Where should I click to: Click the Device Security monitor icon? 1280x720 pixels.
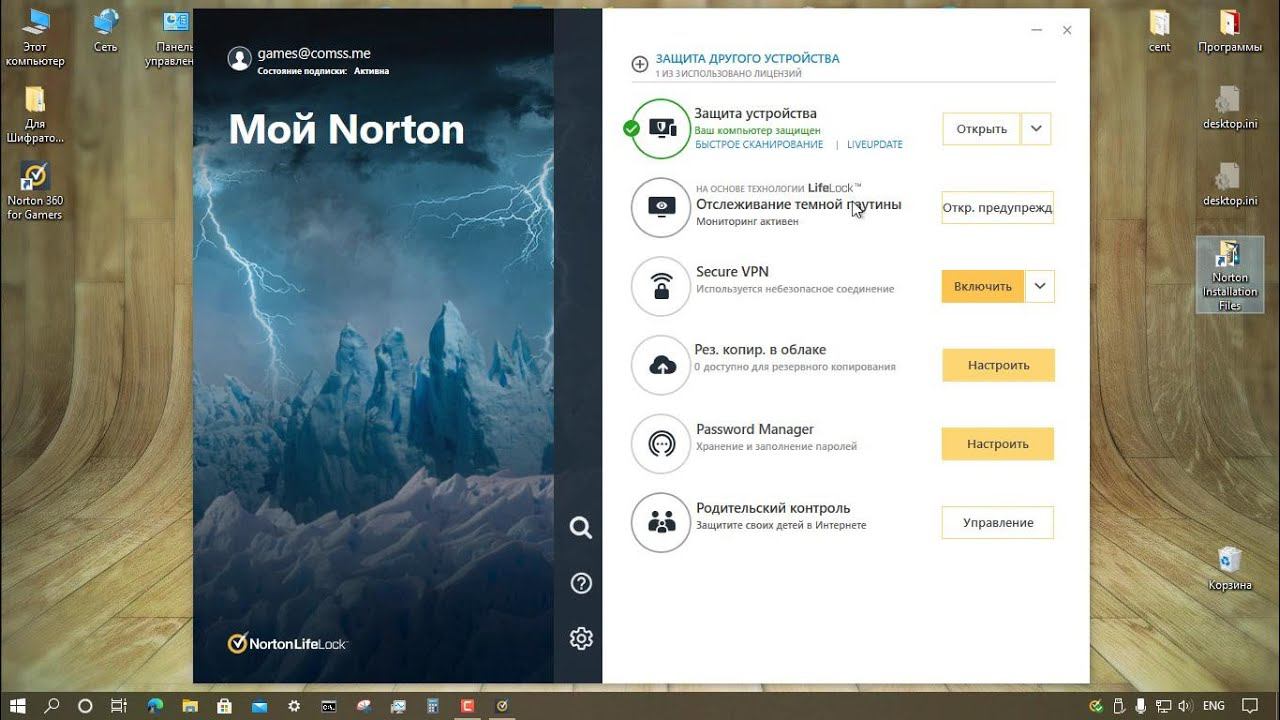click(x=661, y=128)
